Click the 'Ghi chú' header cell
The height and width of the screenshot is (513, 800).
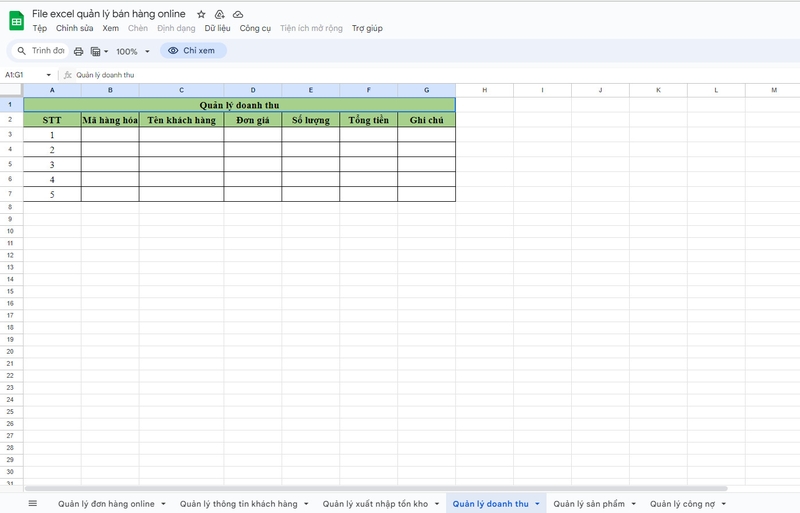[x=427, y=120]
